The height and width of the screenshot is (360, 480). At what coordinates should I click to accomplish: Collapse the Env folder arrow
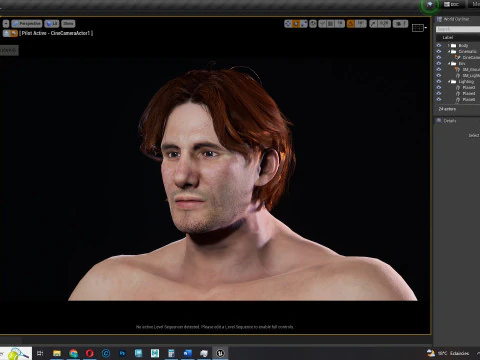pyautogui.click(x=449, y=63)
